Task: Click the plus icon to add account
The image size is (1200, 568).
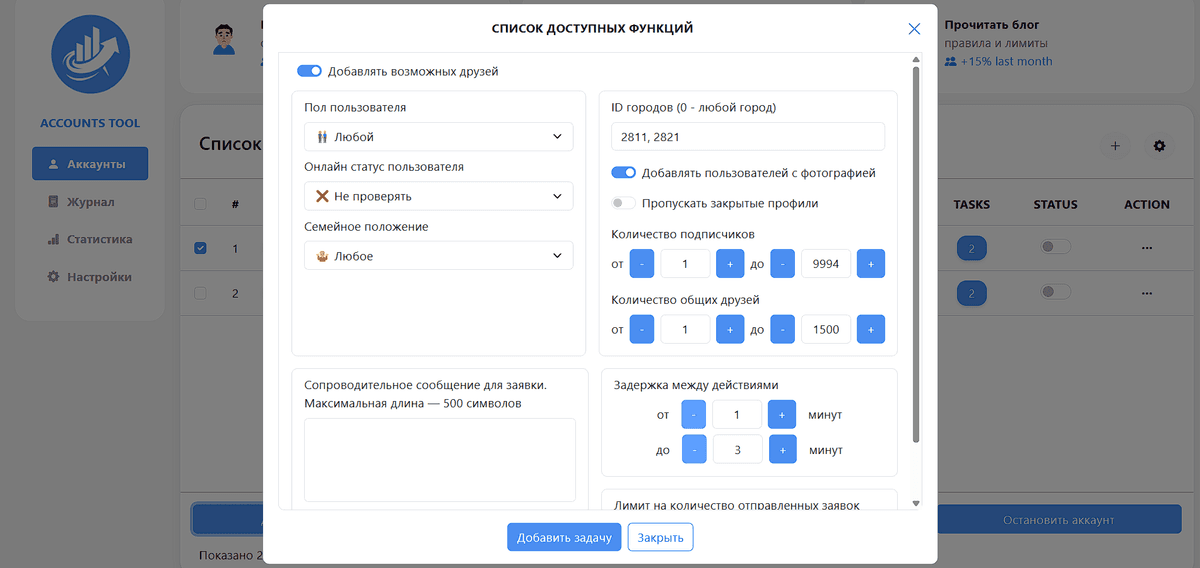Action: [x=1114, y=146]
